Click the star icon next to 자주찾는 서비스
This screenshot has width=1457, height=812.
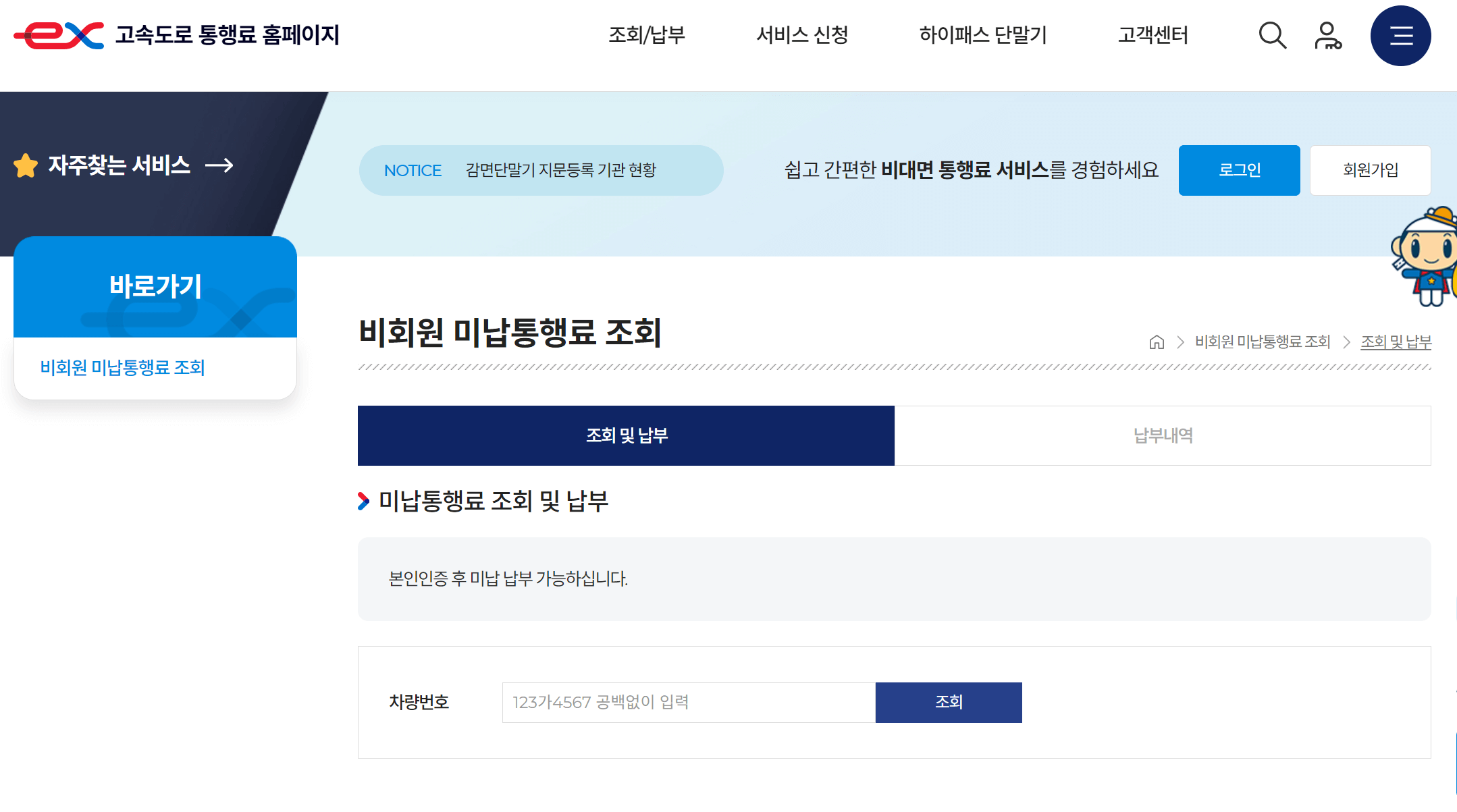pyautogui.click(x=26, y=164)
